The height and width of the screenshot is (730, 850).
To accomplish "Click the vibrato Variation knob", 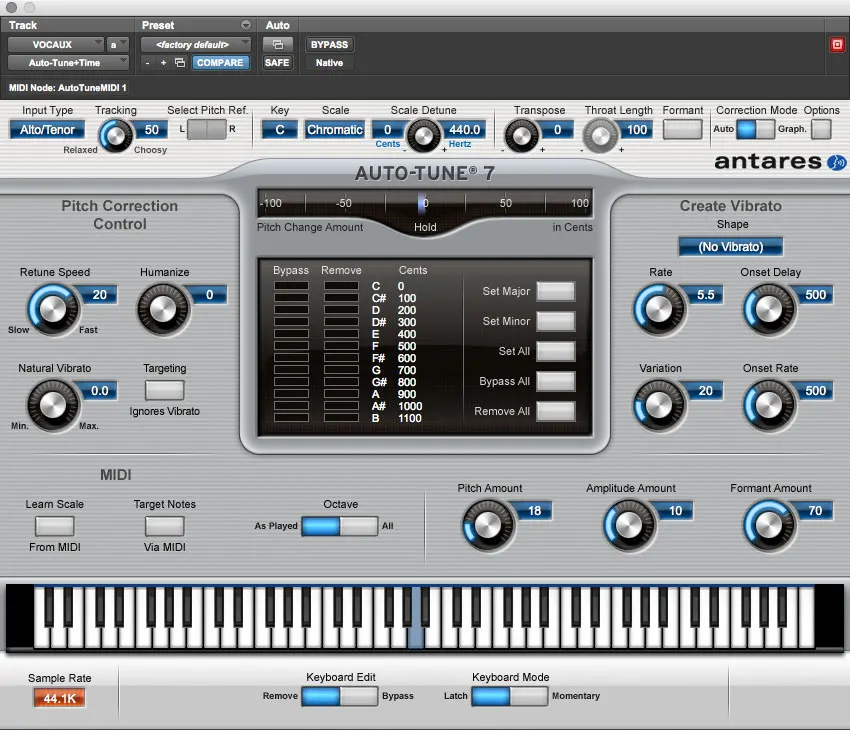I will (x=659, y=405).
